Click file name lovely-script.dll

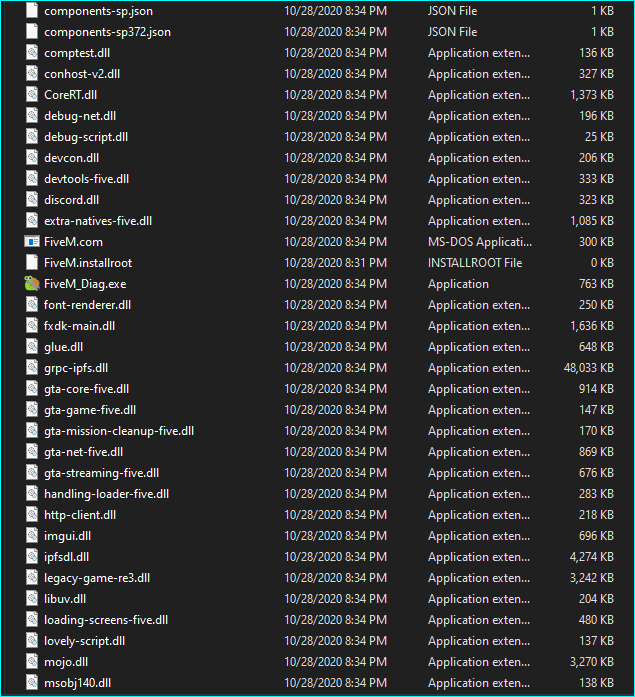84,641
